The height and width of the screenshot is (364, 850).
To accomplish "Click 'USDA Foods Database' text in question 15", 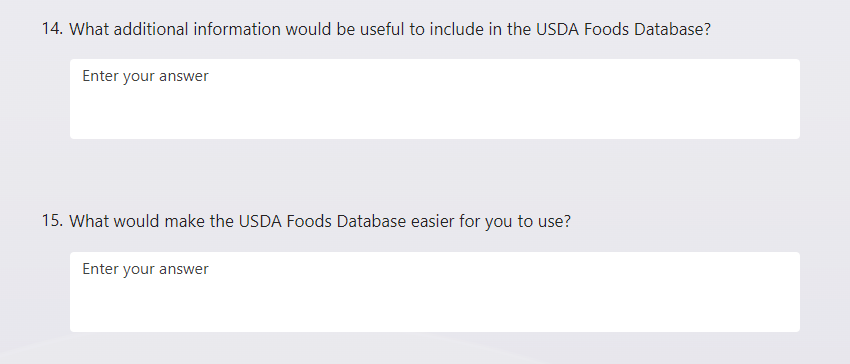I will click(x=322, y=221).
